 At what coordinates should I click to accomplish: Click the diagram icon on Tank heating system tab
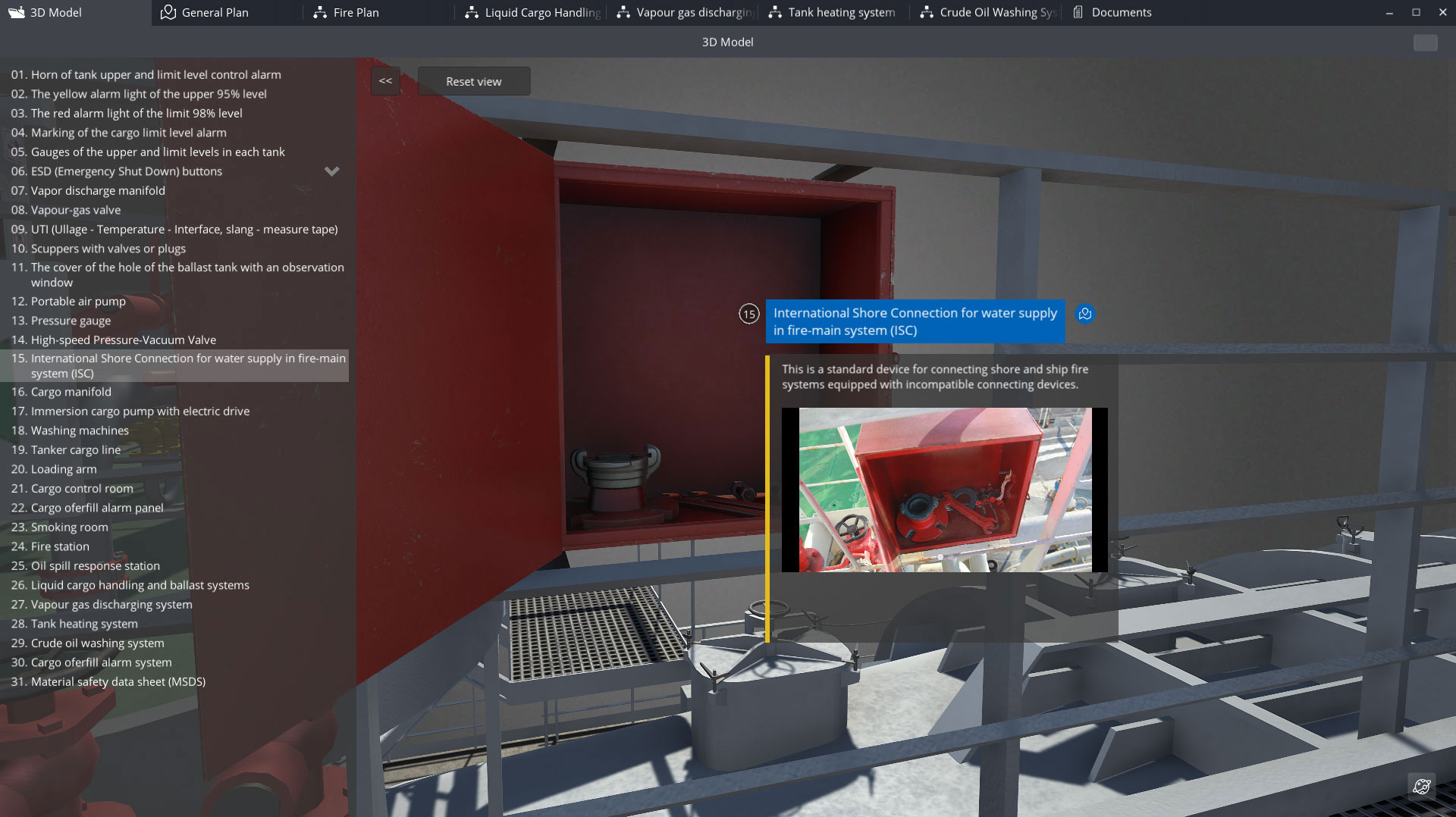pyautogui.click(x=775, y=12)
